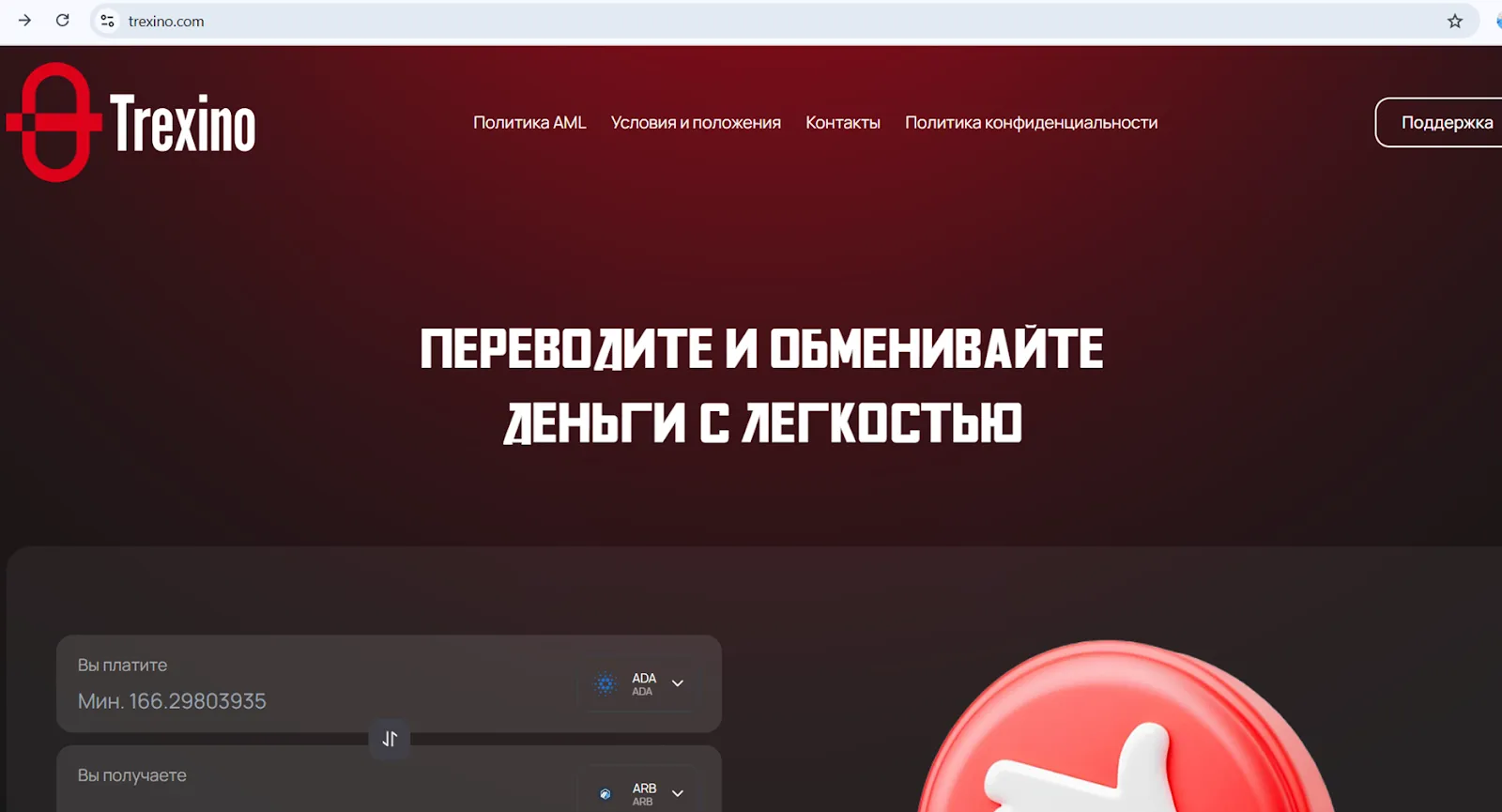Open site information icon in address bar
This screenshot has width=1502, height=812.
click(108, 21)
